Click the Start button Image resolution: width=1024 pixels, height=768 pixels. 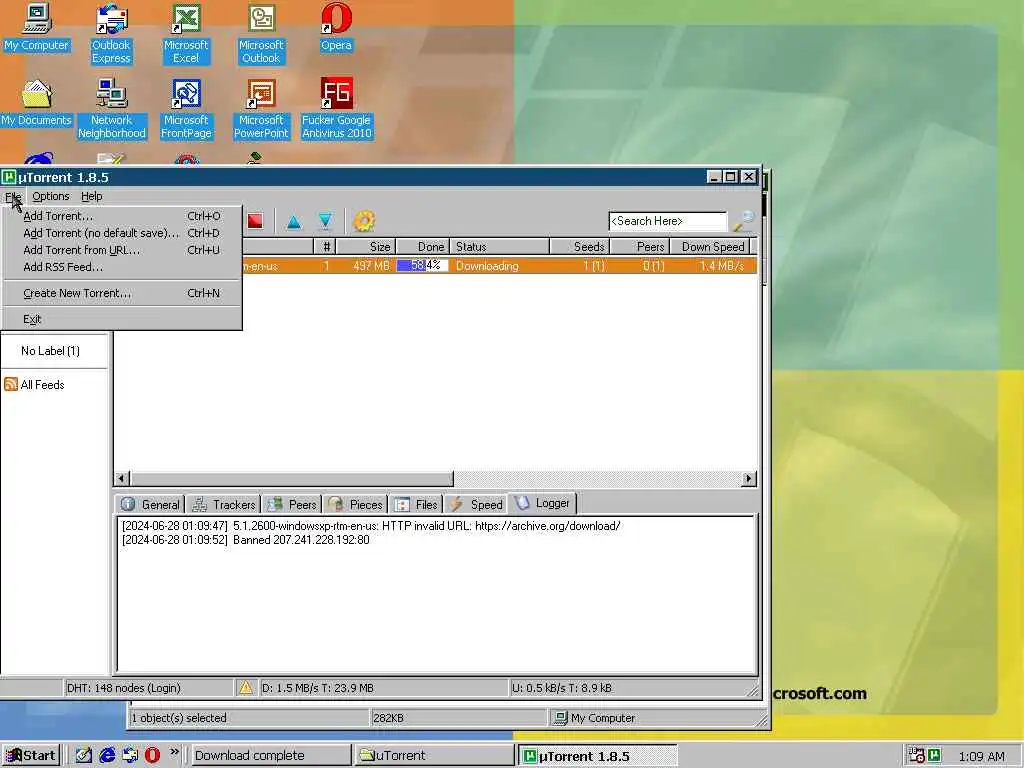(x=31, y=756)
